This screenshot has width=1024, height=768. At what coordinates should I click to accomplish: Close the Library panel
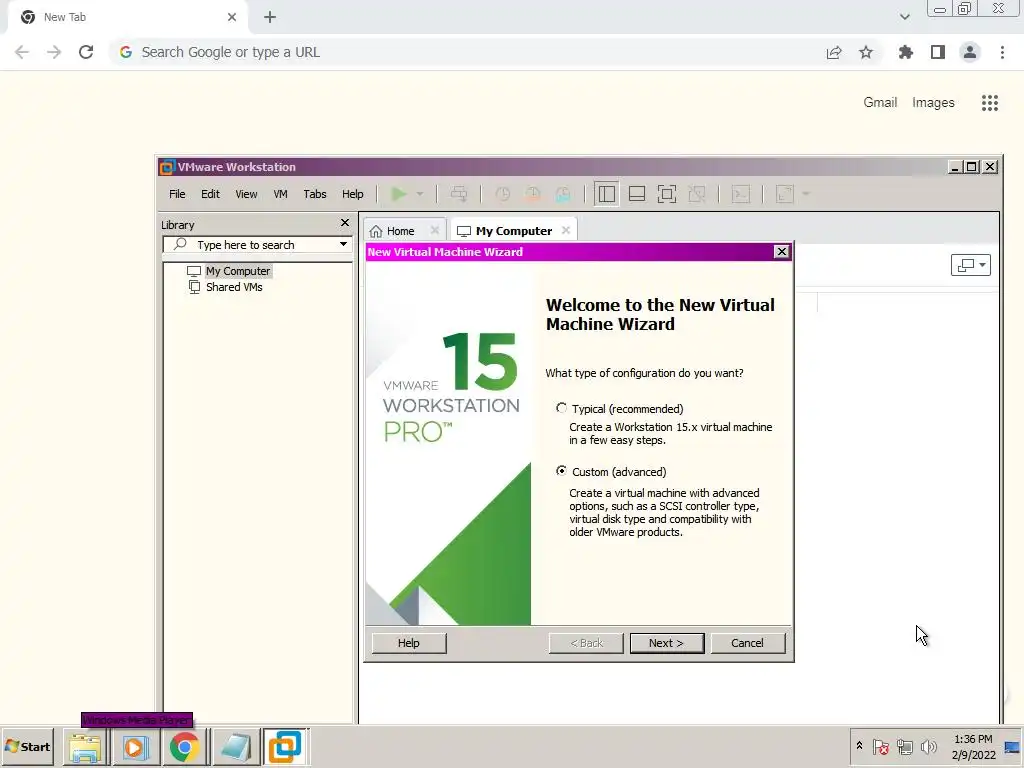[345, 223]
